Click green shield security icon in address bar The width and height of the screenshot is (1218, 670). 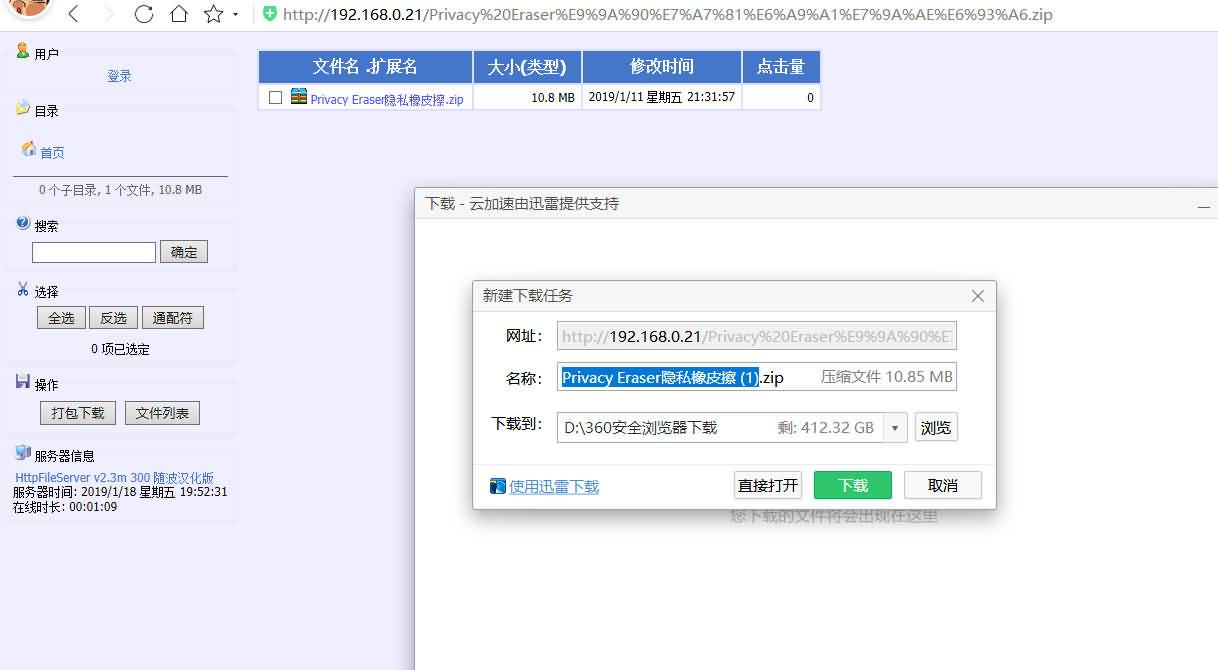click(x=269, y=14)
